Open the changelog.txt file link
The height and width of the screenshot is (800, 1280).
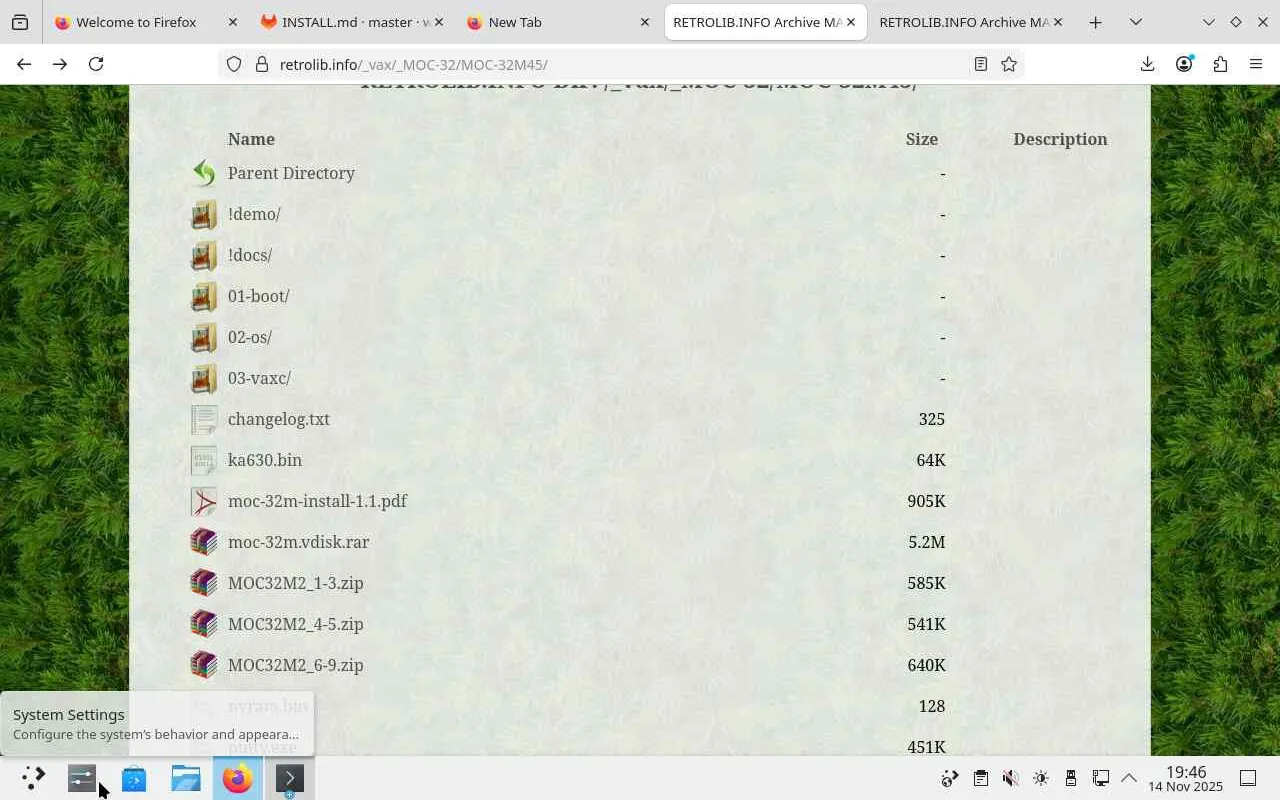pos(279,419)
